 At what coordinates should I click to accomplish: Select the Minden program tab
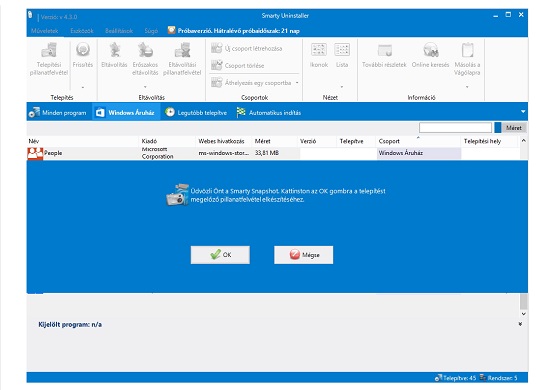pyautogui.click(x=58, y=113)
